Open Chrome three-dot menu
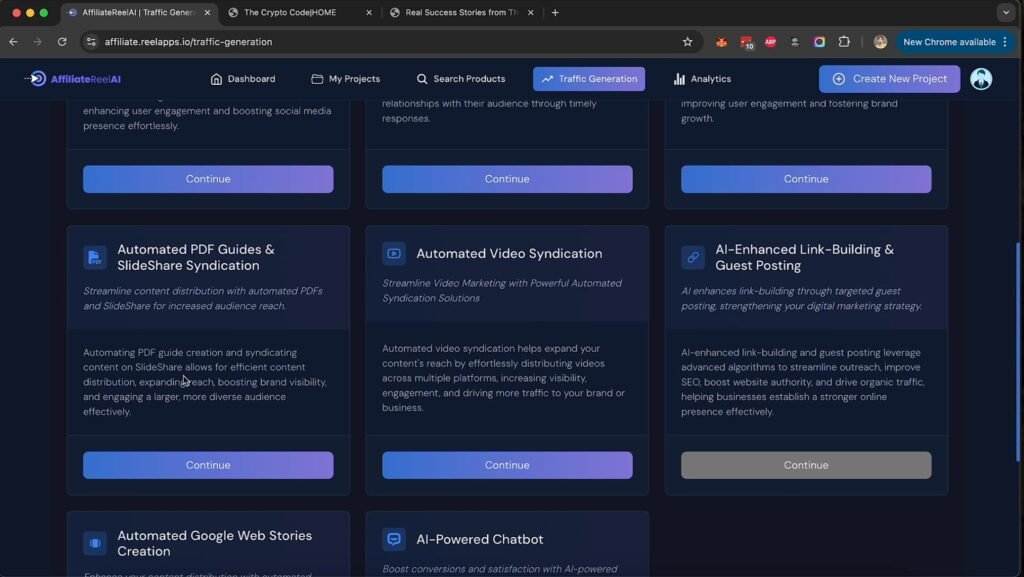The image size is (1024, 577). pyautogui.click(x=1004, y=42)
